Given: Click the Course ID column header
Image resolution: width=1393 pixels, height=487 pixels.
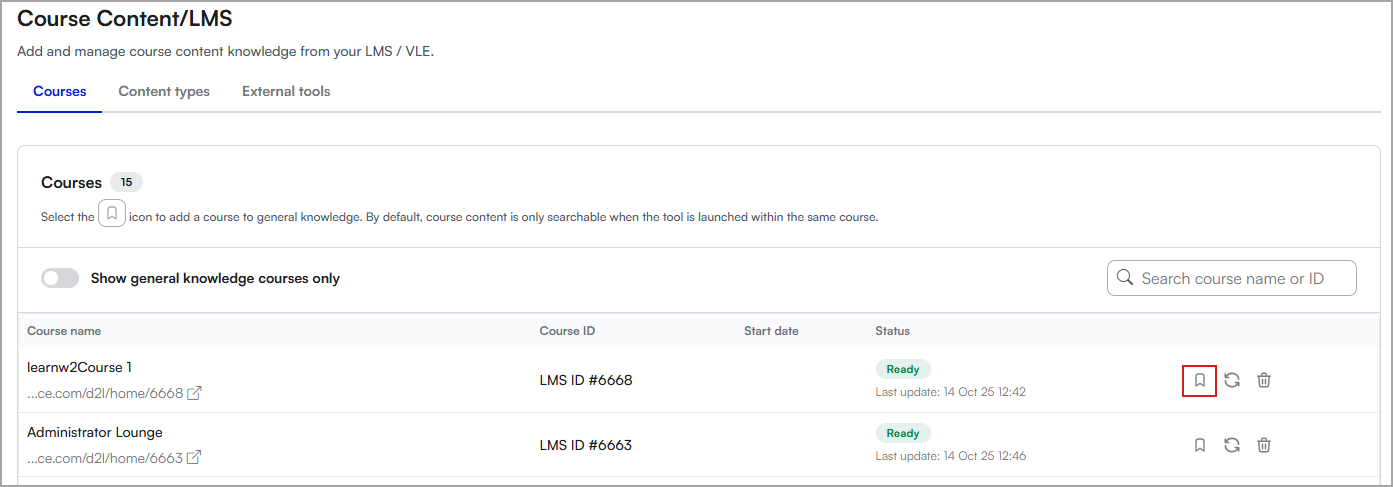Looking at the screenshot, I should point(567,331).
